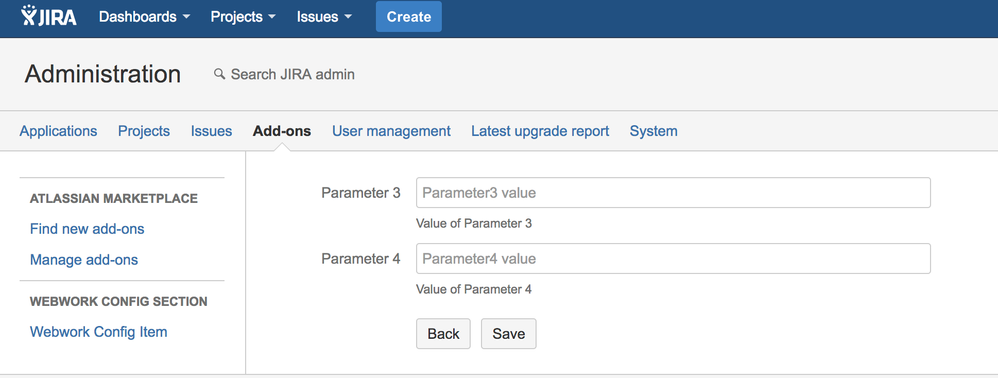Go to Manage add-ons link
Viewport: 998px width, 378px height.
[84, 260]
